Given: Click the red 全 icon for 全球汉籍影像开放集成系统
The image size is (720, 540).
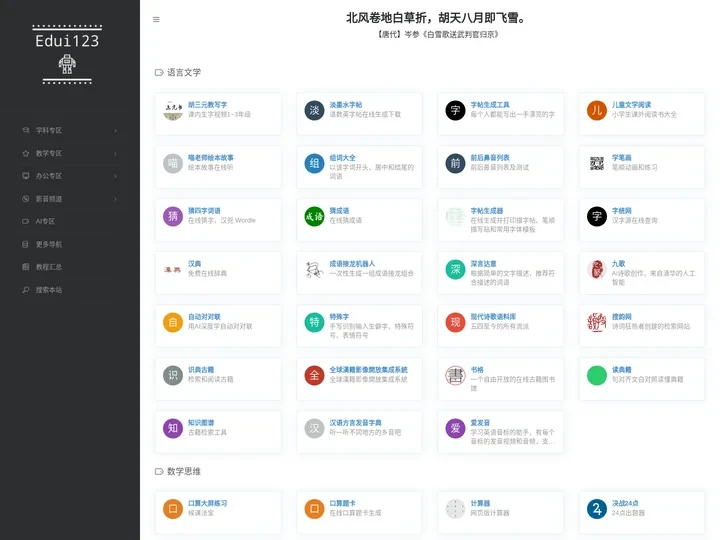Looking at the screenshot, I should pyautogui.click(x=314, y=375).
